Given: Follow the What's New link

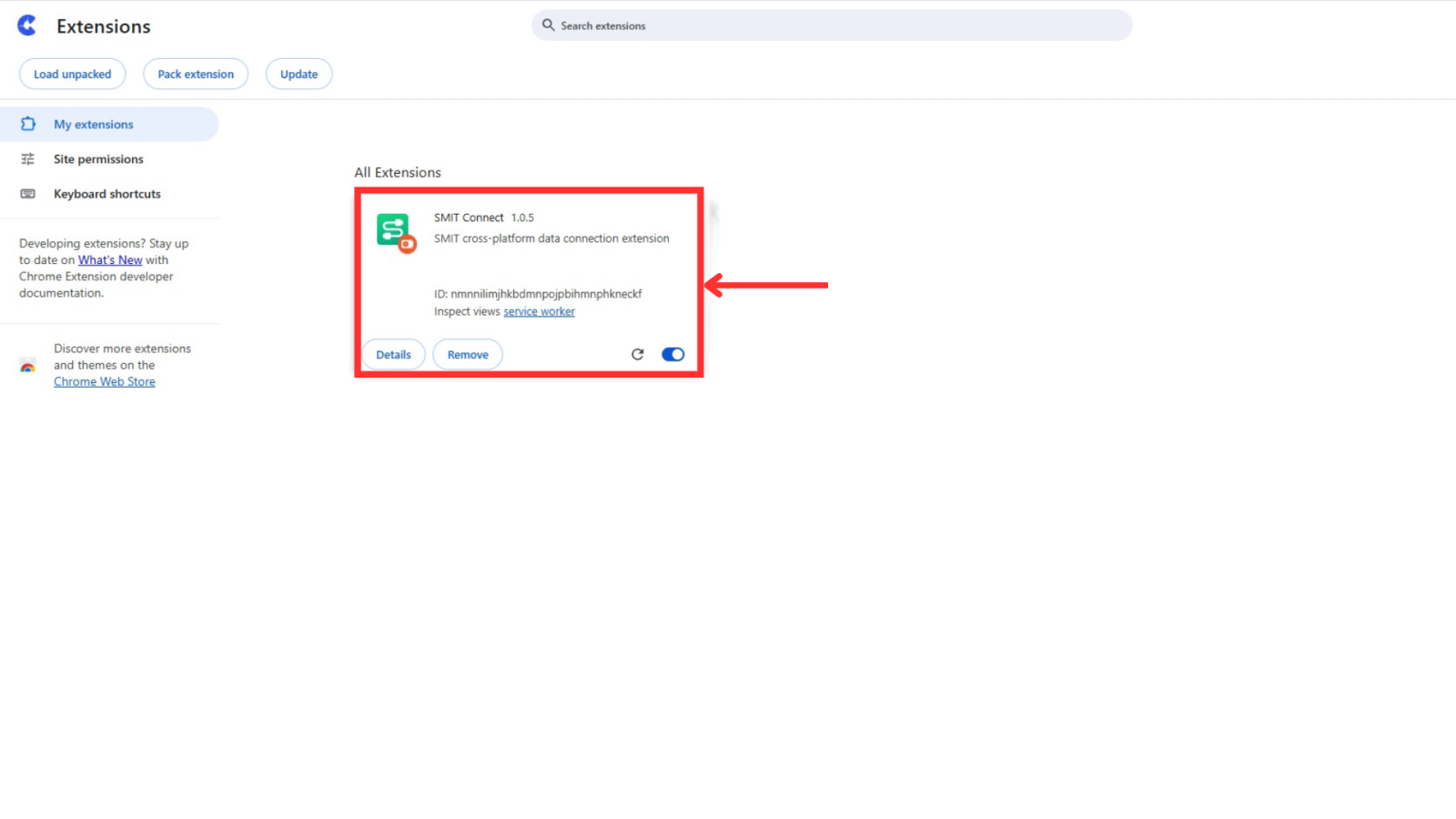Looking at the screenshot, I should pos(110,260).
